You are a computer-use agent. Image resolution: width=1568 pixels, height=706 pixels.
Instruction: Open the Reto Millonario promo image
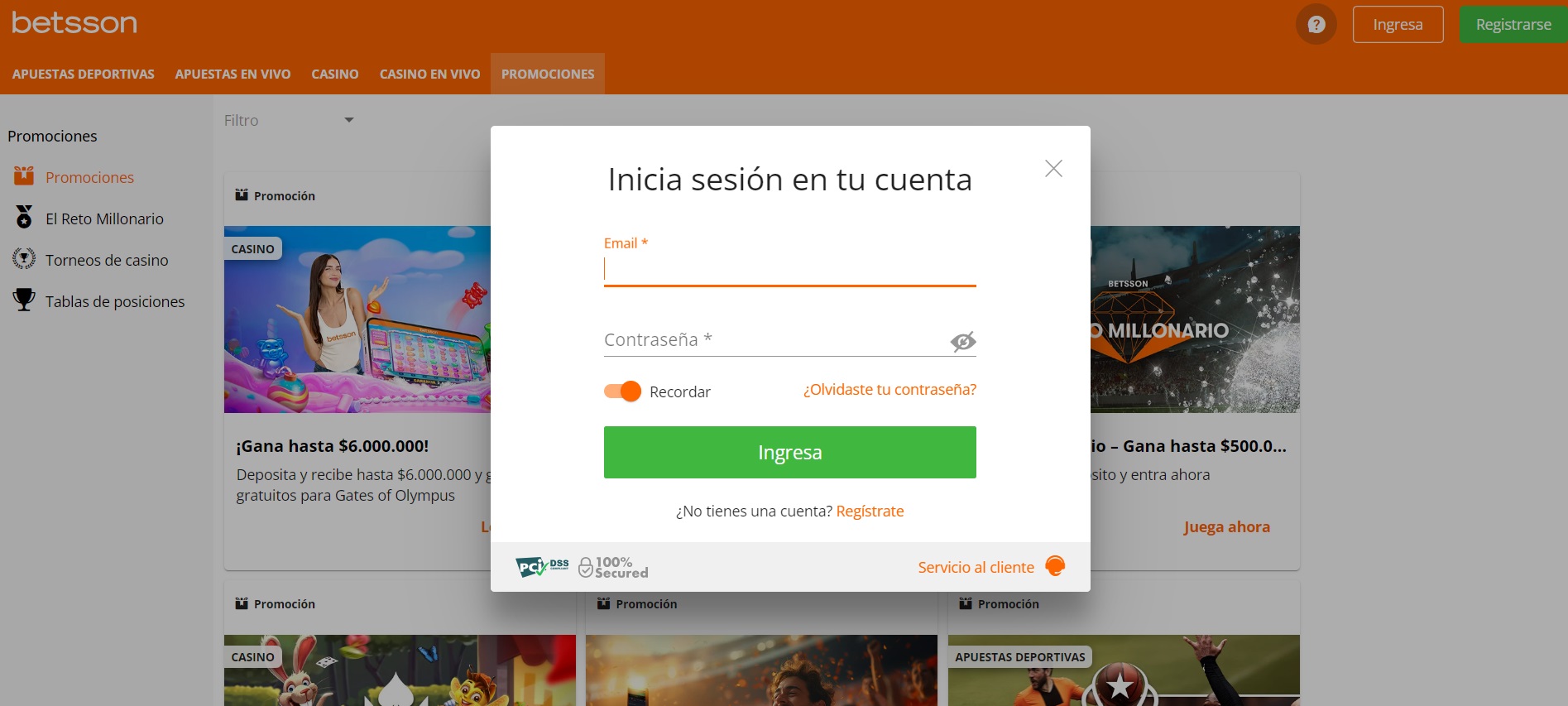click(x=1195, y=319)
